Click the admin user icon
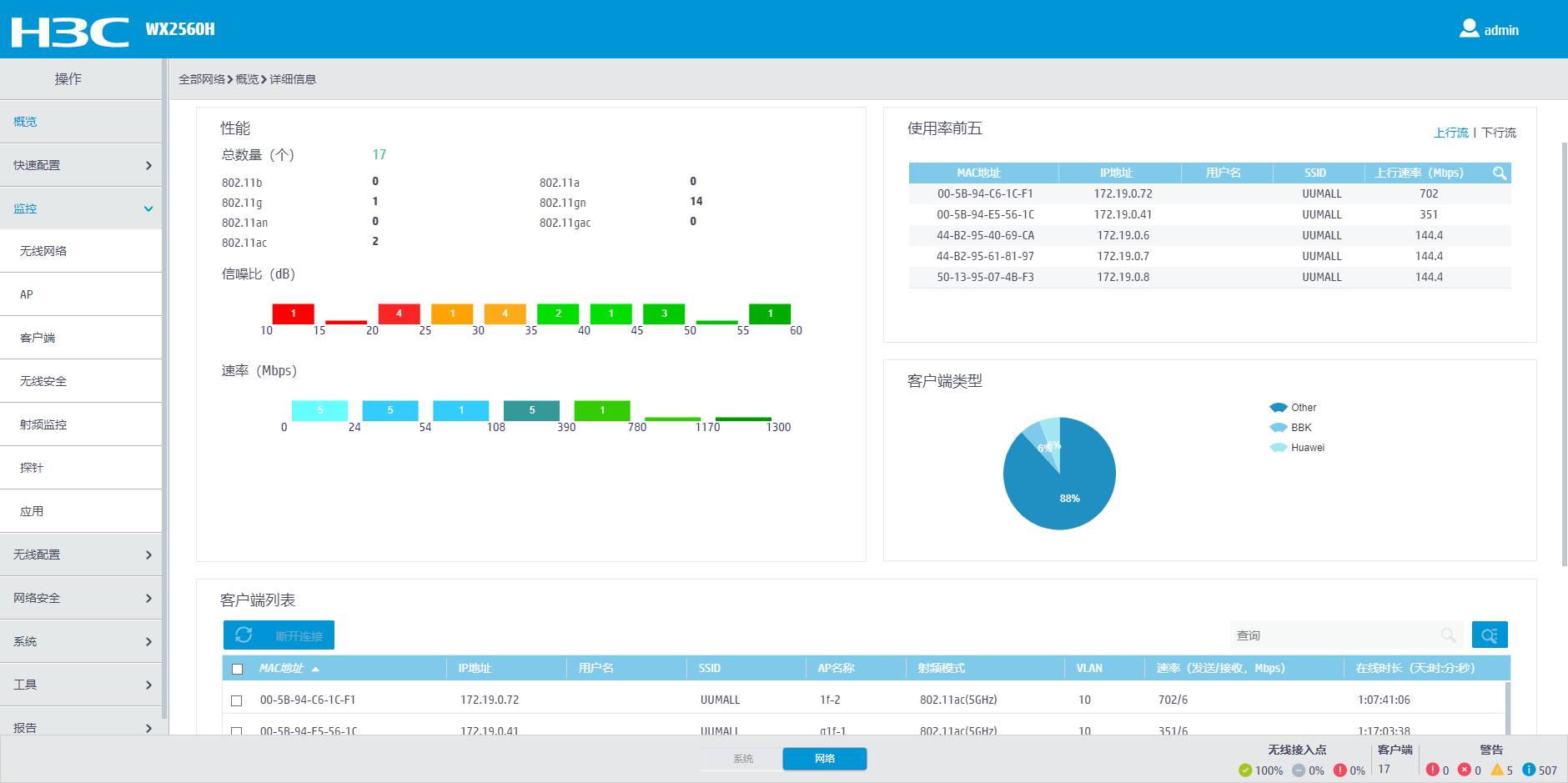The height and width of the screenshot is (783, 1568). [x=1469, y=29]
